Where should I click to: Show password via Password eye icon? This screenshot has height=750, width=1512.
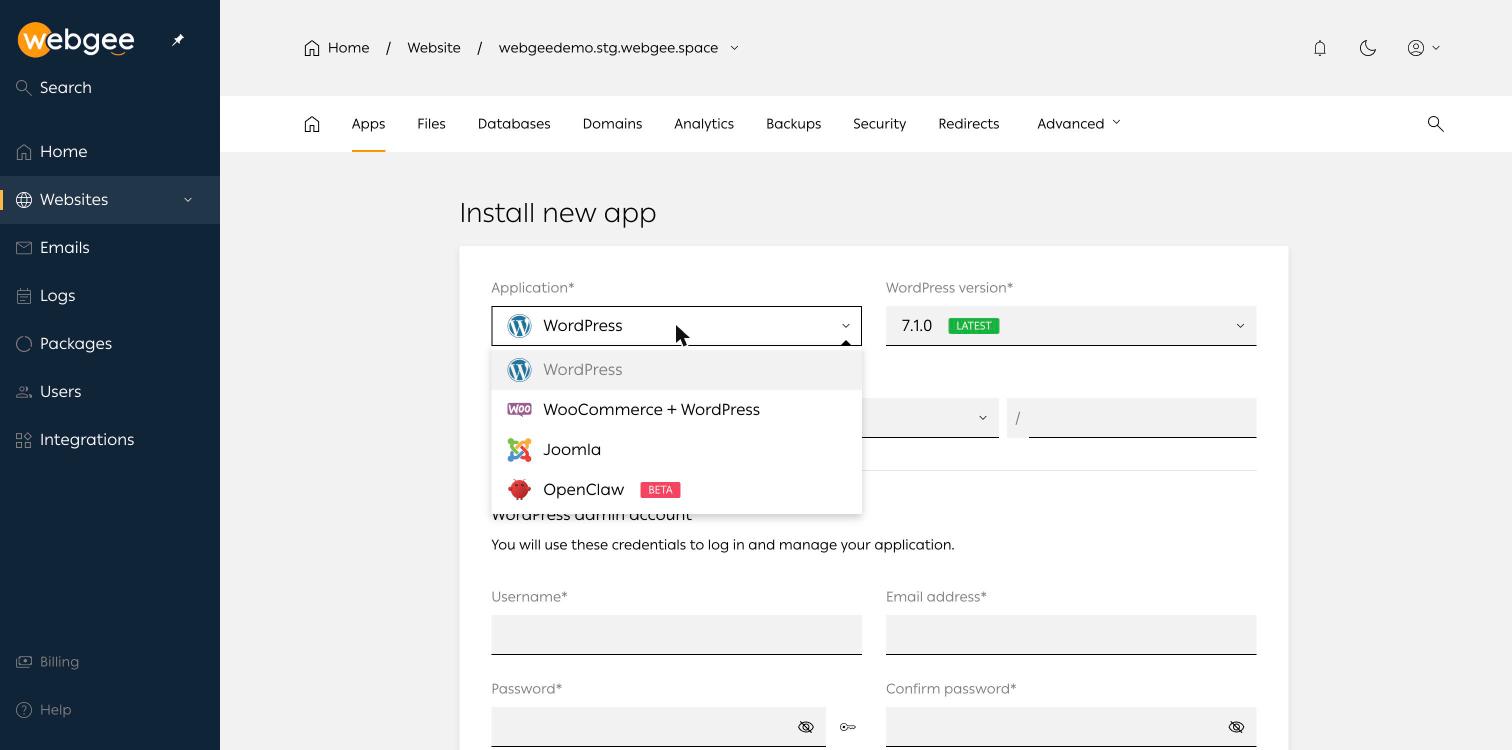point(806,727)
